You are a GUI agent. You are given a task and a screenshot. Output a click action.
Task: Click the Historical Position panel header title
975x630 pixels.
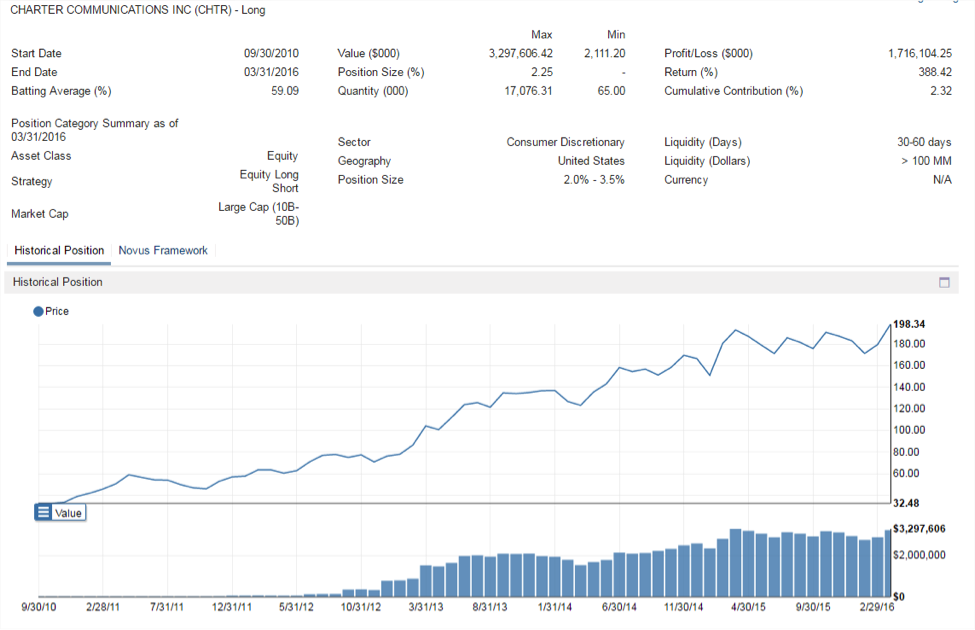pos(57,282)
